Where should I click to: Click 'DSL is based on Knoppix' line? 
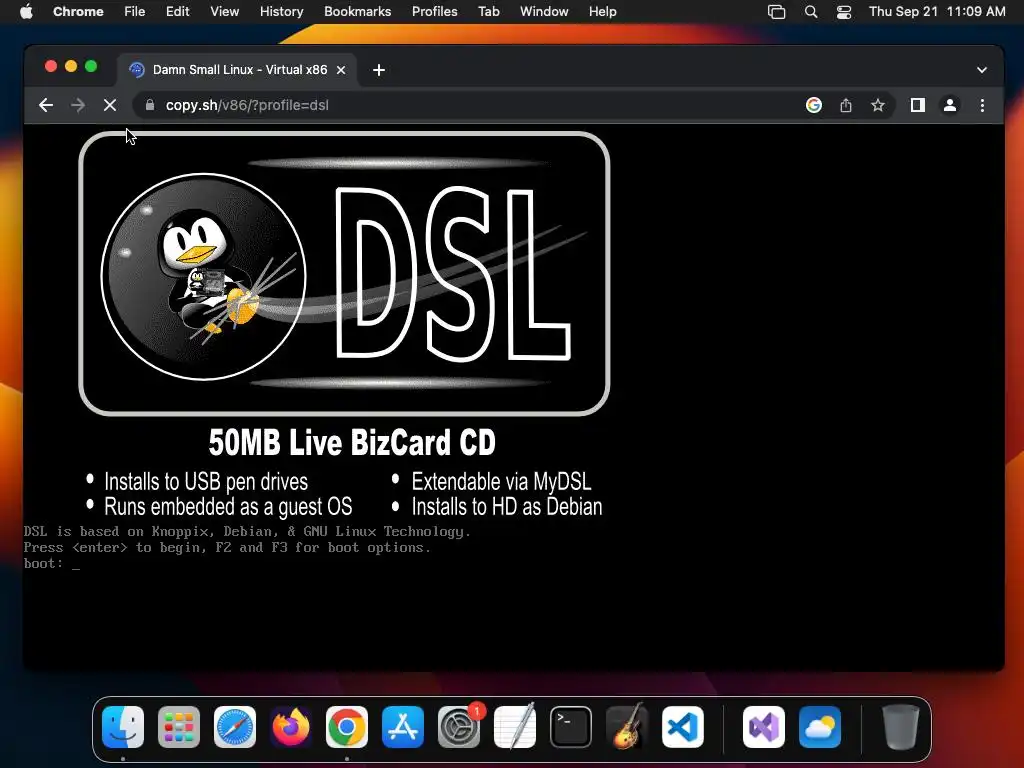click(247, 532)
